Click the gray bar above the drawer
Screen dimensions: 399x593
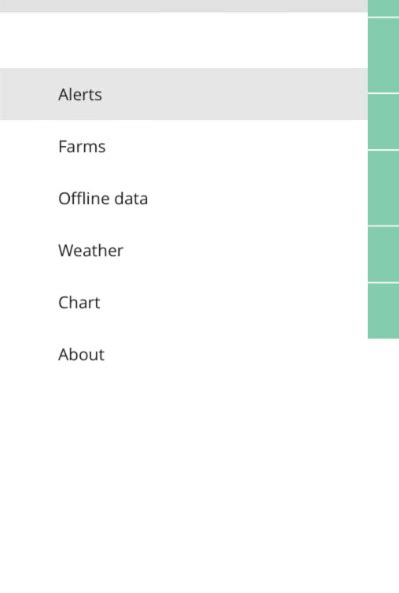[x=184, y=6]
